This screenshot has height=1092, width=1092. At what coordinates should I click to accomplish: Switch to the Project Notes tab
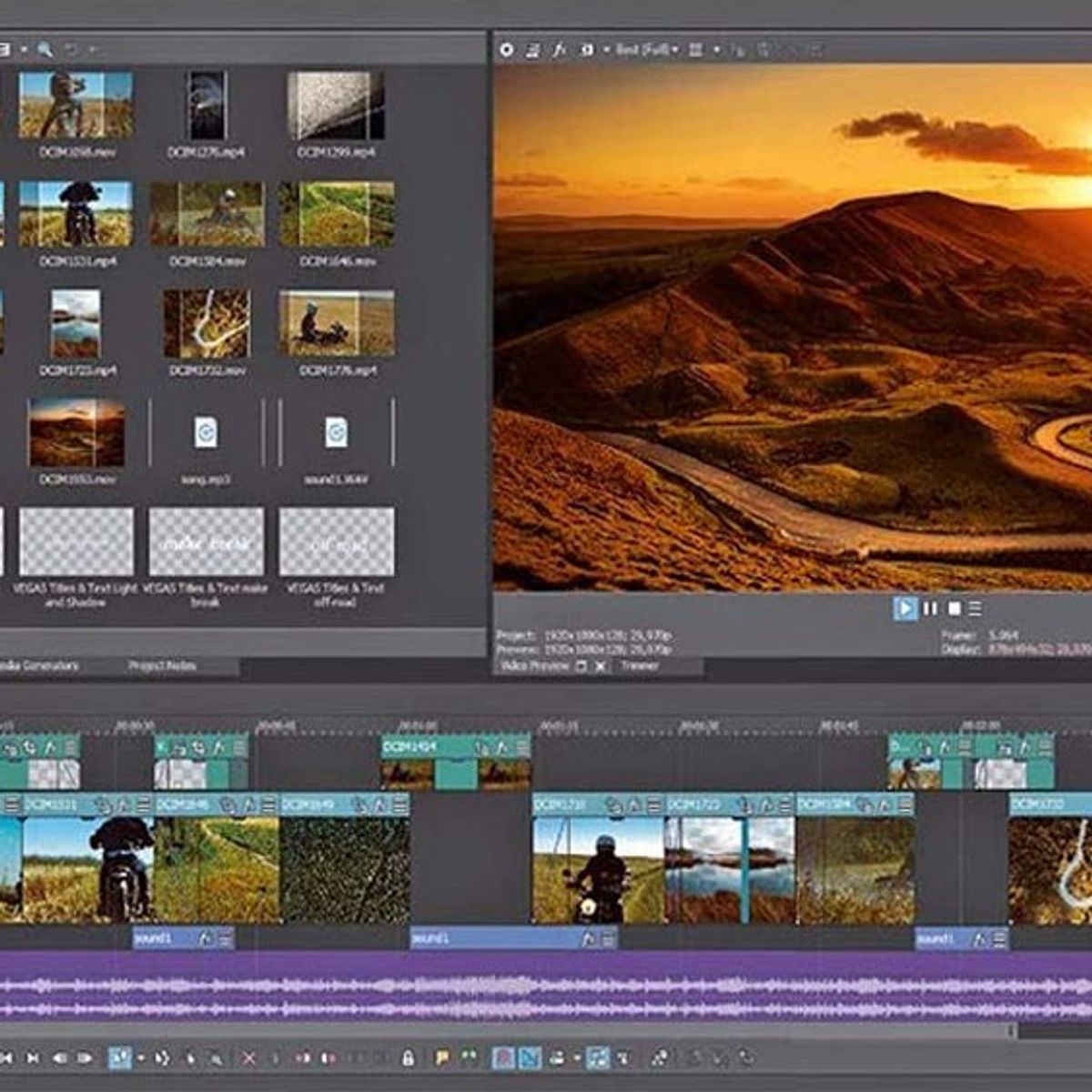click(162, 666)
